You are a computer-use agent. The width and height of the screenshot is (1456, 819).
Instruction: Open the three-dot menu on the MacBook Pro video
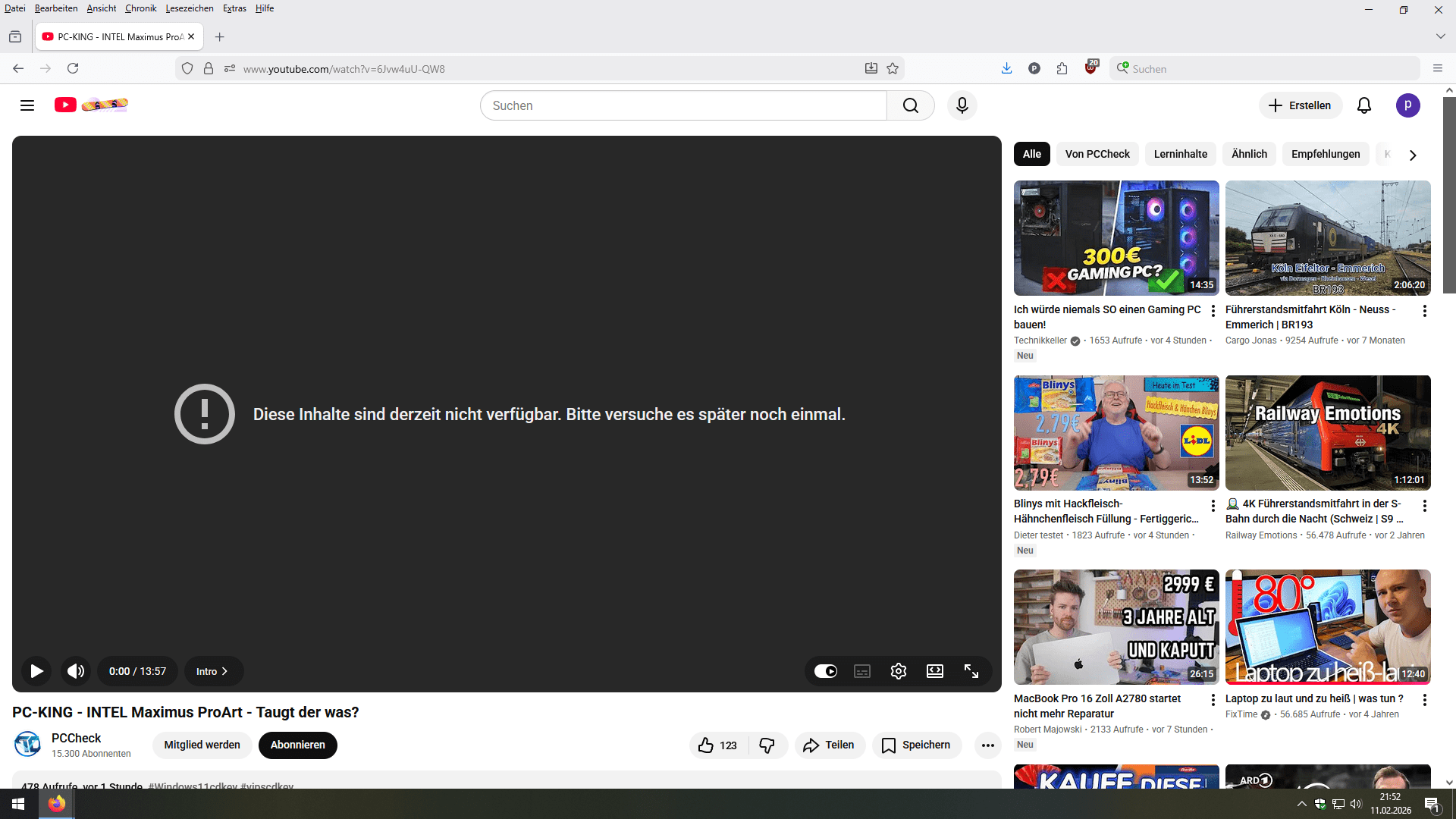[1212, 700]
